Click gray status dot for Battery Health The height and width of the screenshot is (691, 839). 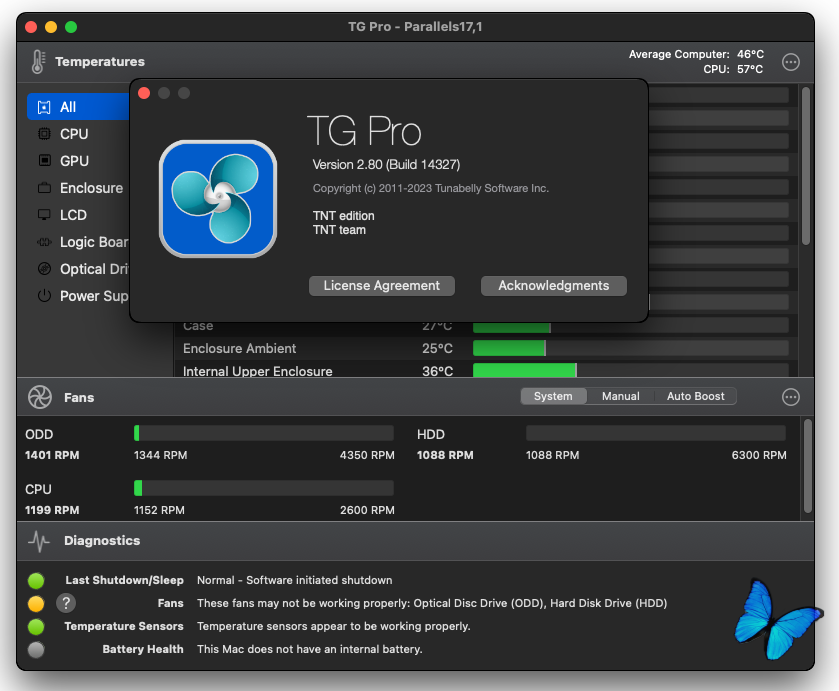click(36, 649)
